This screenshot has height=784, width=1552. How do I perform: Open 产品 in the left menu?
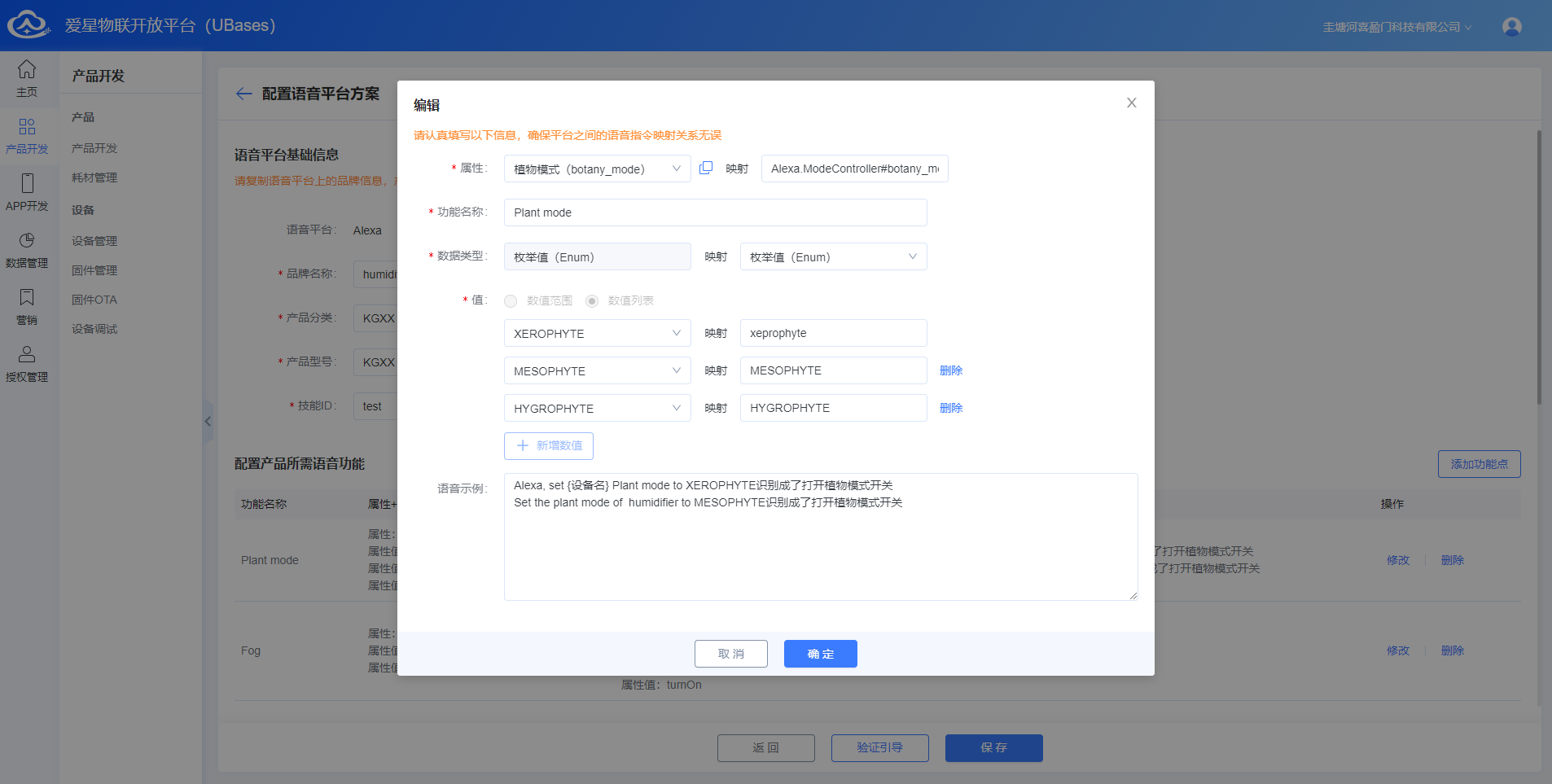[83, 117]
